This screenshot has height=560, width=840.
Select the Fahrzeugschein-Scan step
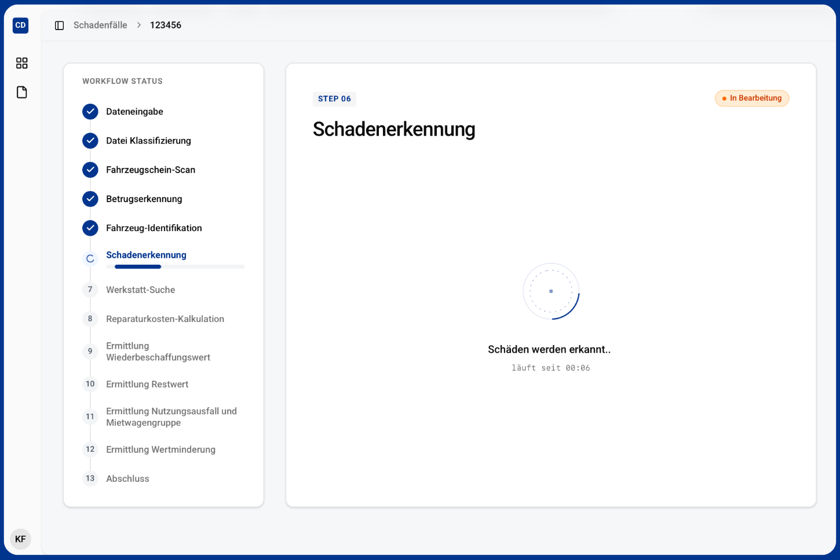click(x=151, y=169)
